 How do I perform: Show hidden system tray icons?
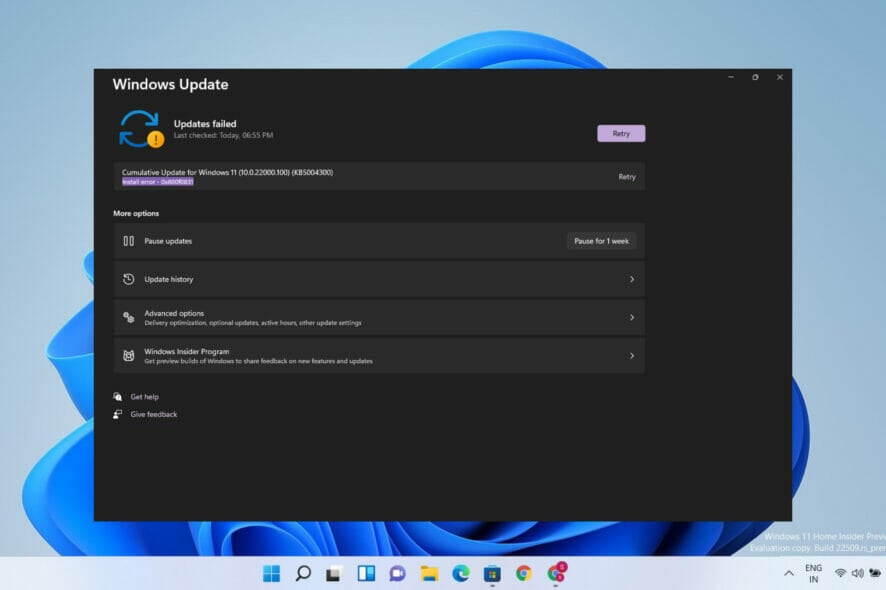coord(788,573)
